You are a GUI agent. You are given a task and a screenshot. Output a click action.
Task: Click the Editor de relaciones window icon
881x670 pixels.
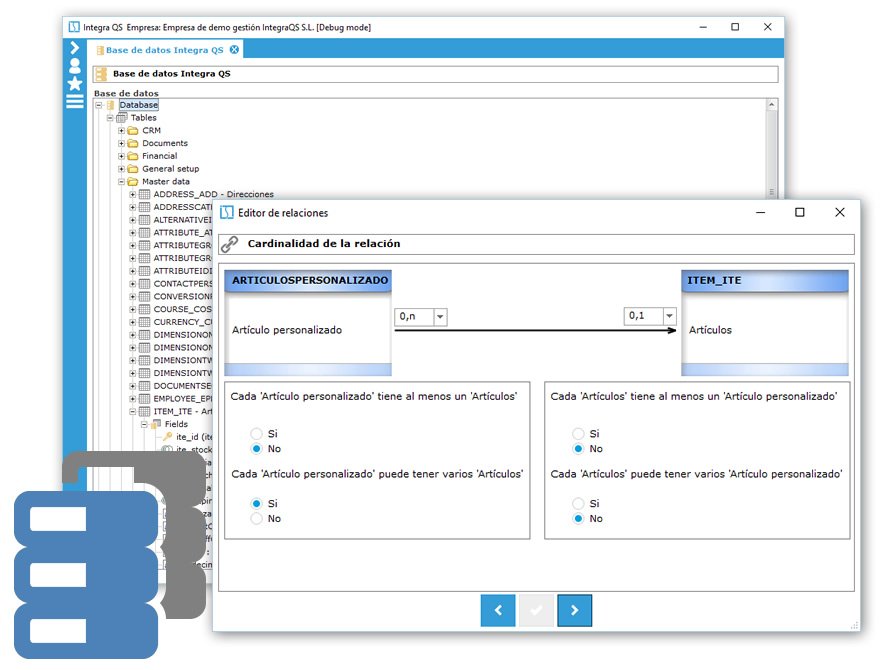226,213
